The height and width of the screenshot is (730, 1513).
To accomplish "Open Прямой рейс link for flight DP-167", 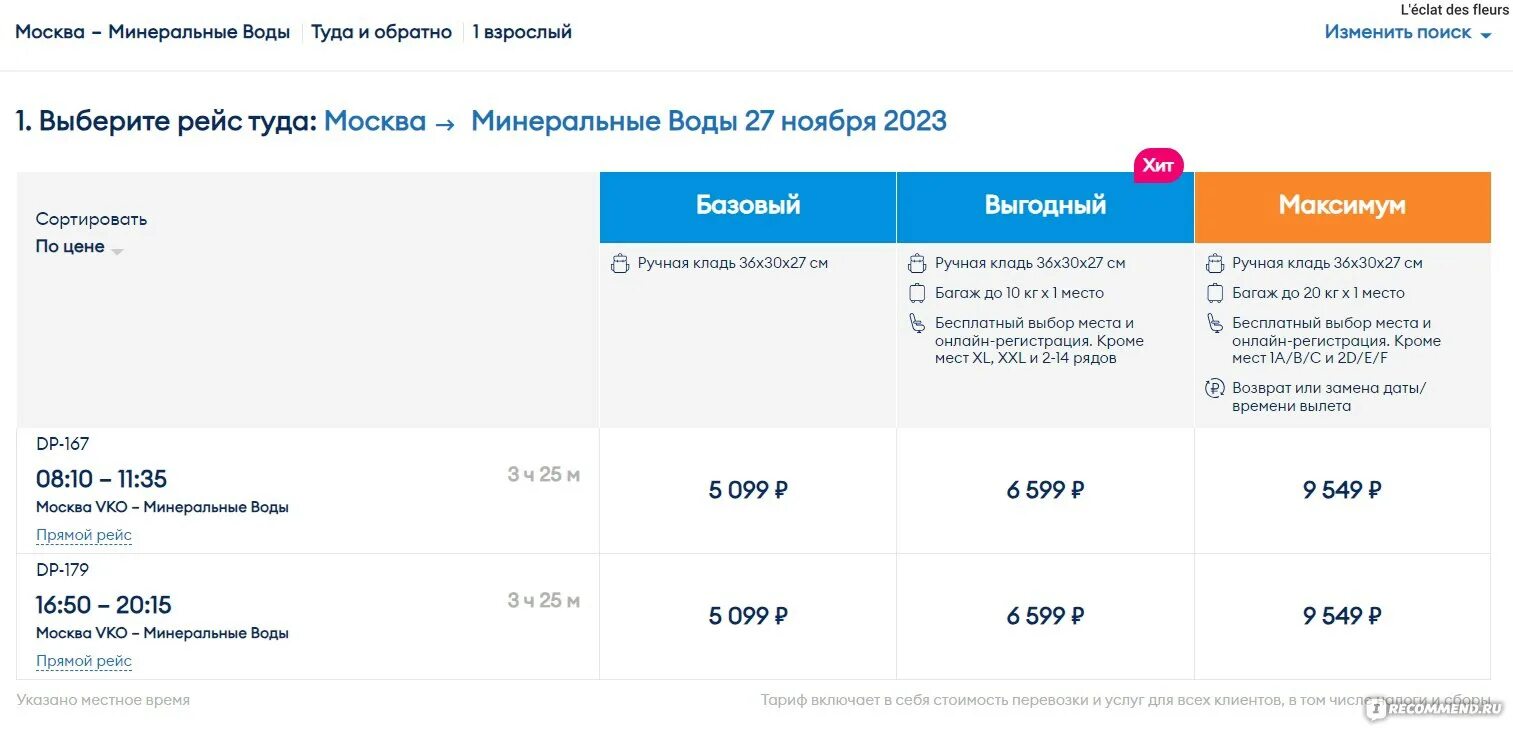I will pyautogui.click(x=84, y=535).
